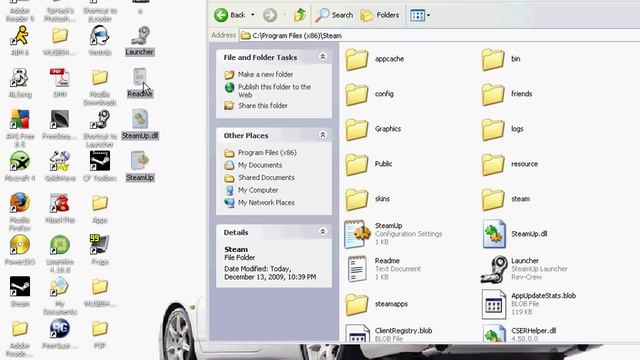Collapse the File and Folder Tasks panel
Screen dimensions: 640x360
click(322, 57)
